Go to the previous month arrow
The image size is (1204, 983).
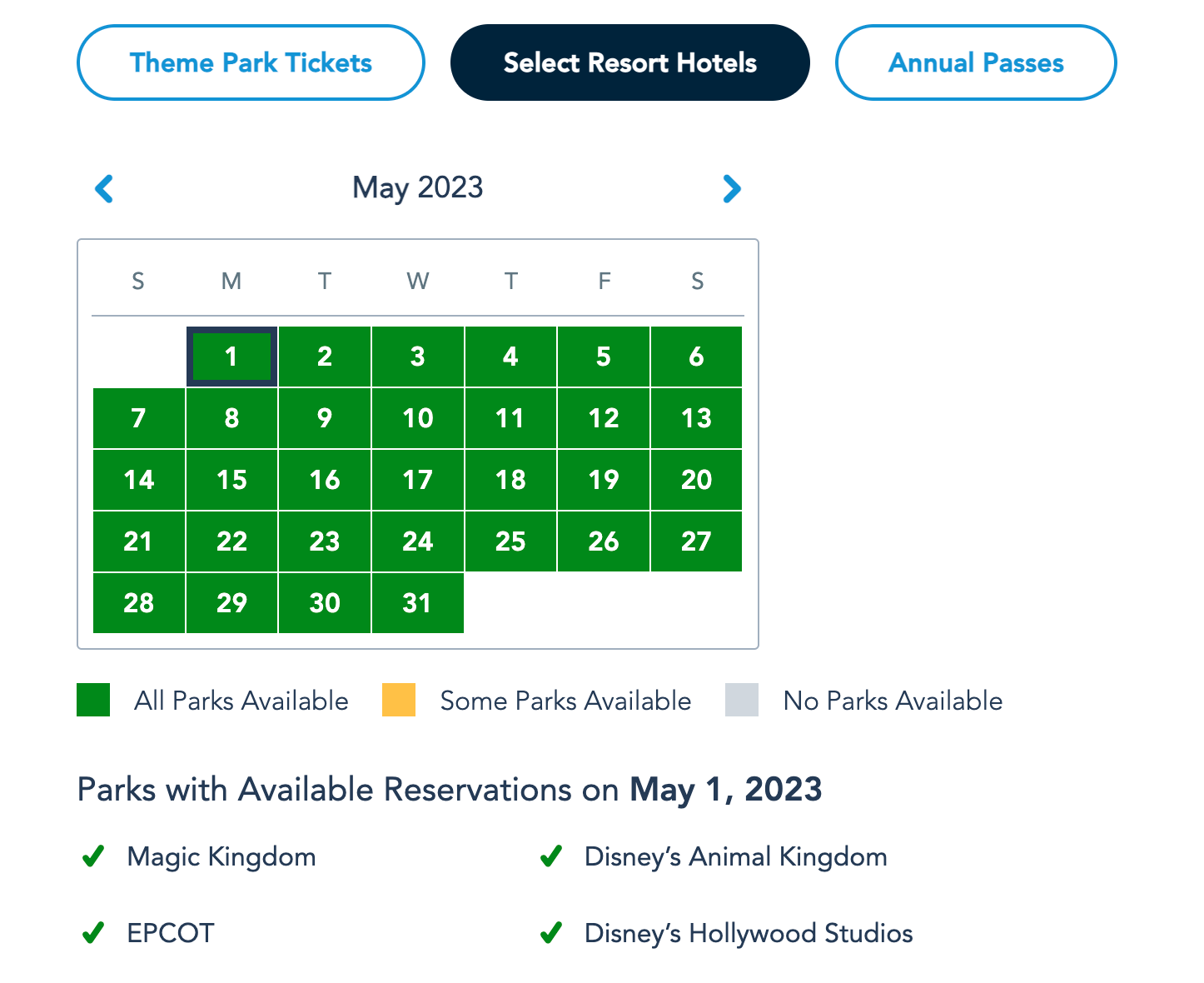(104, 188)
